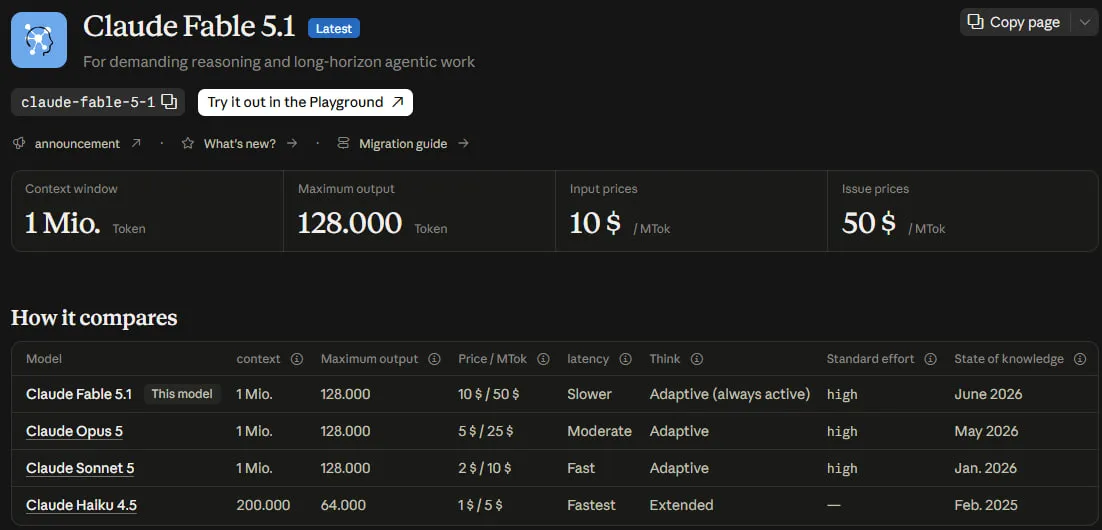Copy the claude-fable-5-1 model ID icon
This screenshot has height=530, width=1102.
coord(169,102)
